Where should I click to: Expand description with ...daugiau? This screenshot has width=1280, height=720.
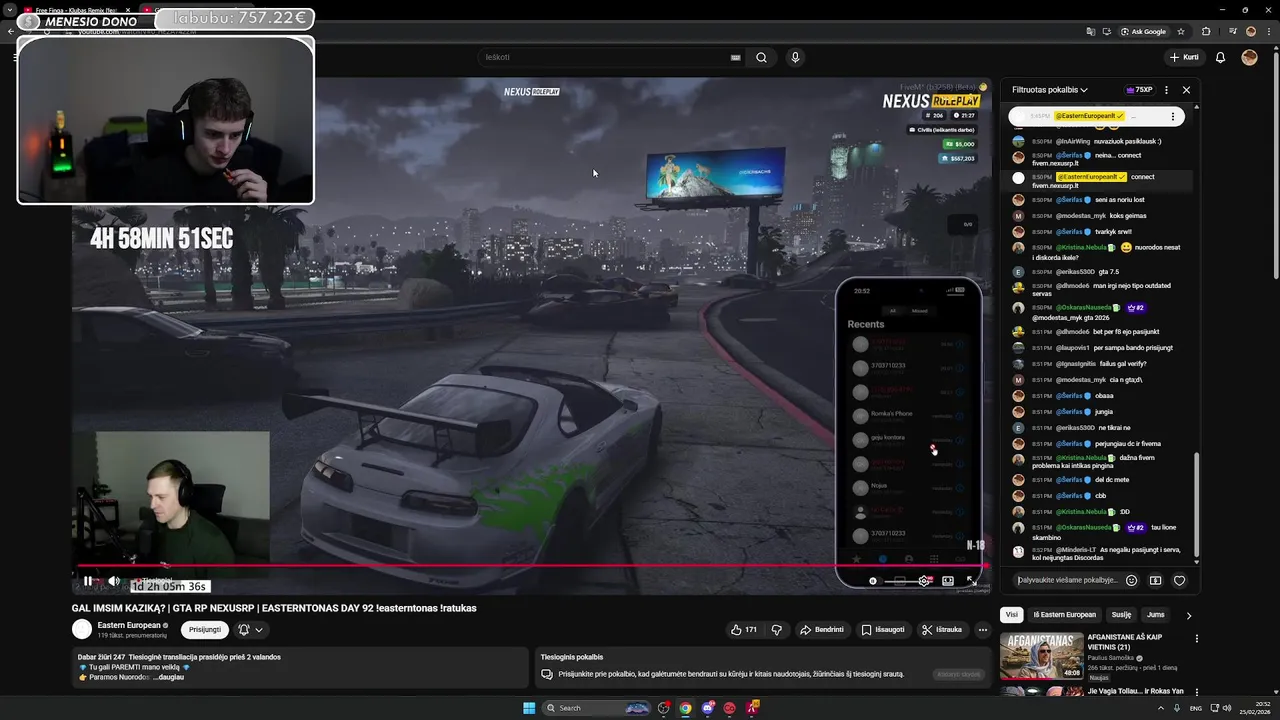pyautogui.click(x=168, y=677)
